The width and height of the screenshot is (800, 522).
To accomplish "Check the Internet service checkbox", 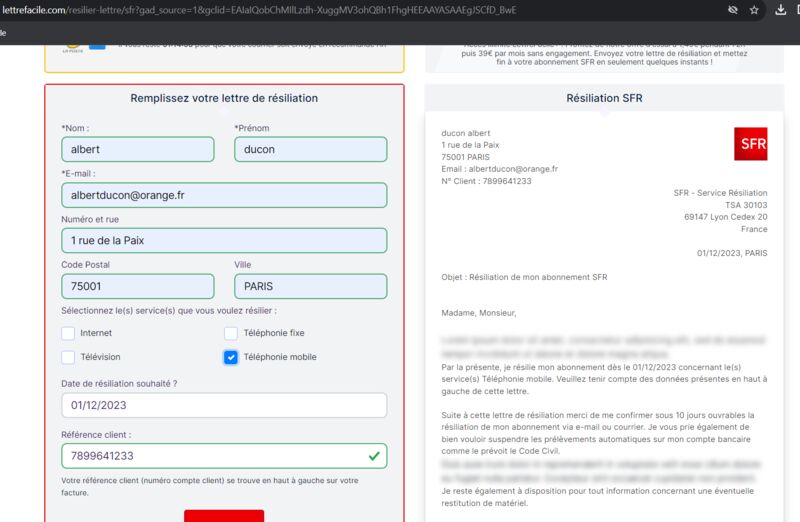I will coord(68,333).
